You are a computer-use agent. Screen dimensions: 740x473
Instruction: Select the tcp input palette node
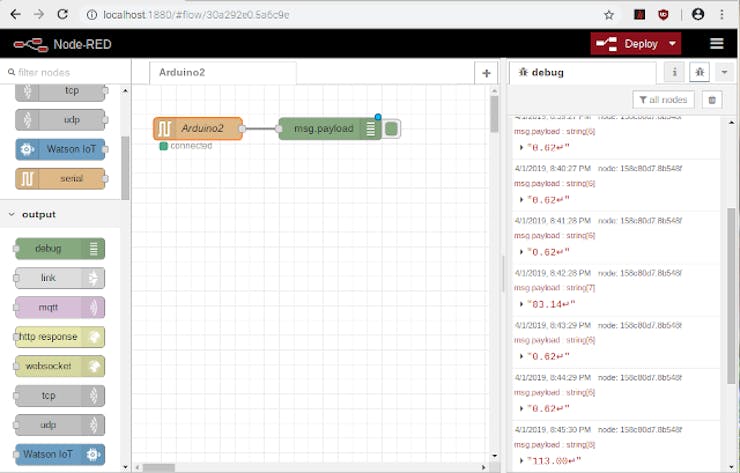coord(60,91)
